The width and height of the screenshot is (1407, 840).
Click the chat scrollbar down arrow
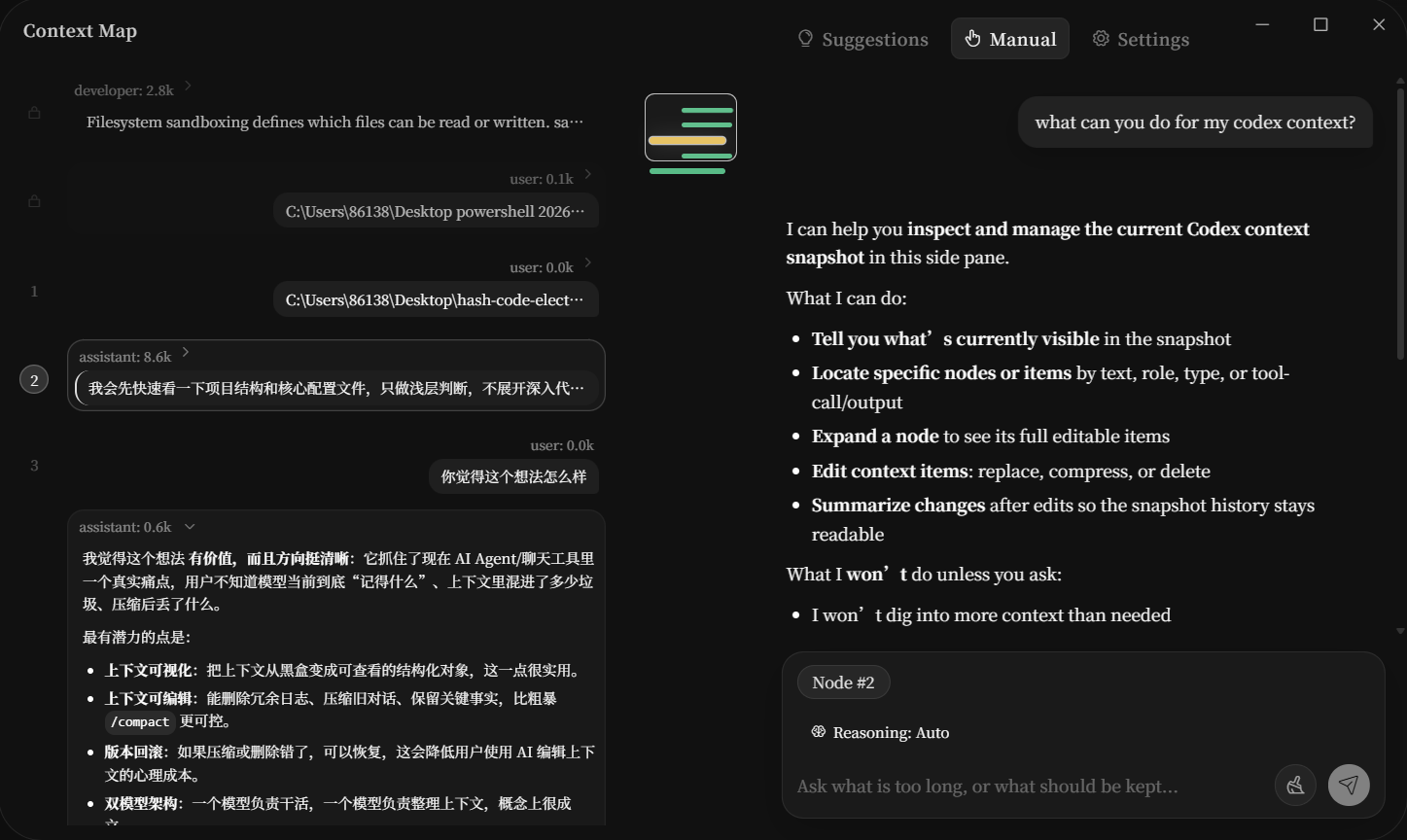click(x=1400, y=631)
